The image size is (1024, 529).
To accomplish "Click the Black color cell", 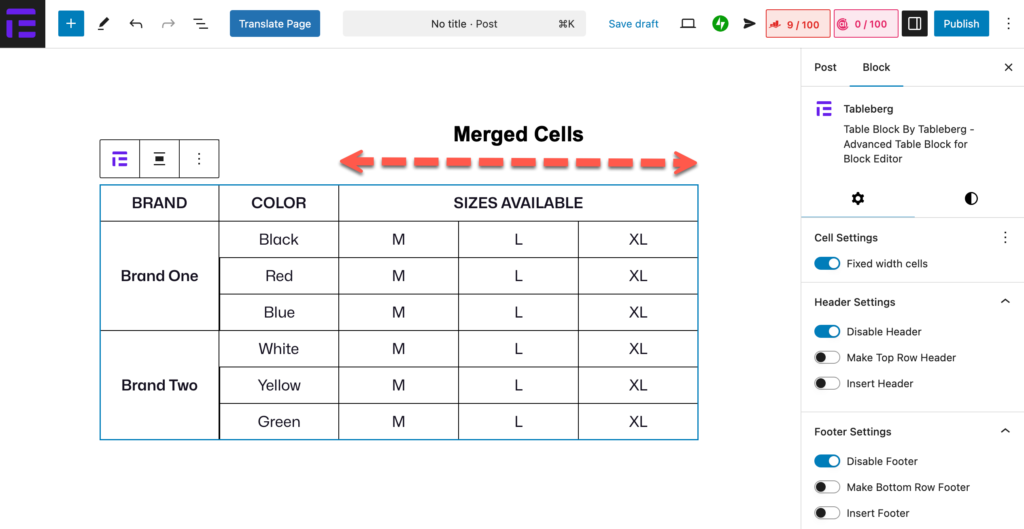I will [x=279, y=240].
